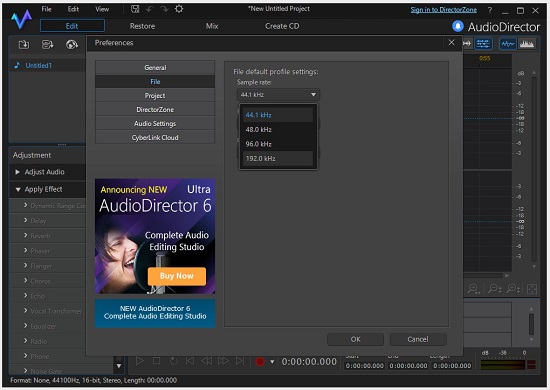The image size is (550, 390).
Task: Click the AudioDirector logo icon
Action: click(21, 20)
